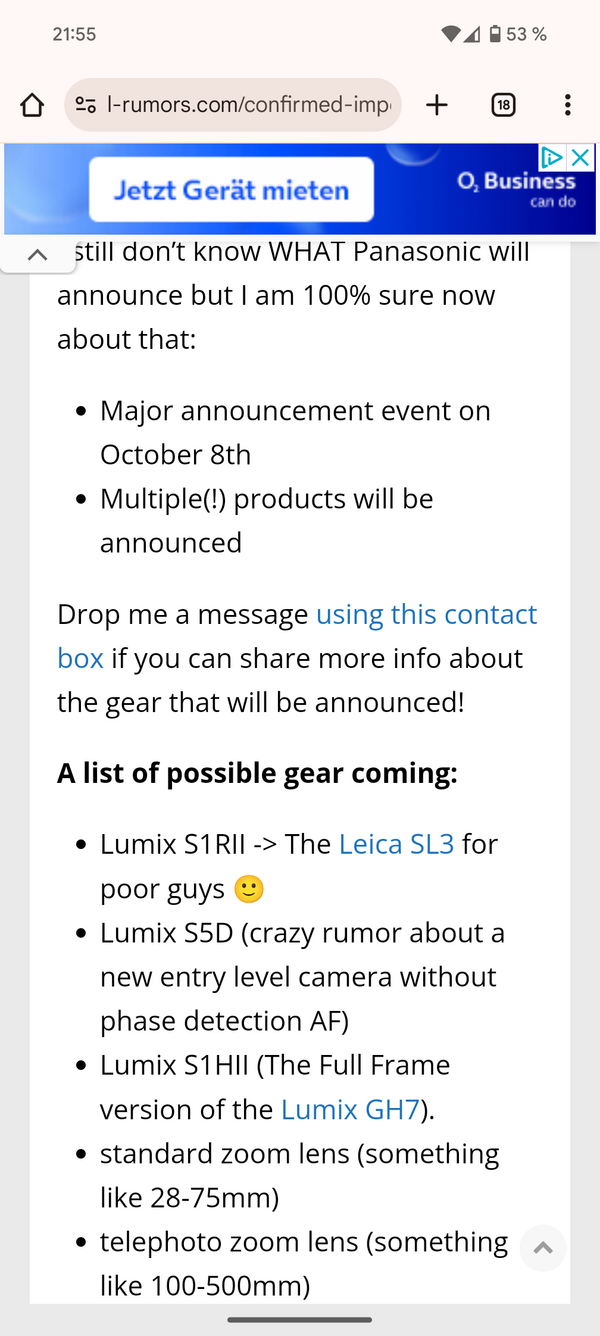Open a new tab with the plus icon

click(x=436, y=104)
